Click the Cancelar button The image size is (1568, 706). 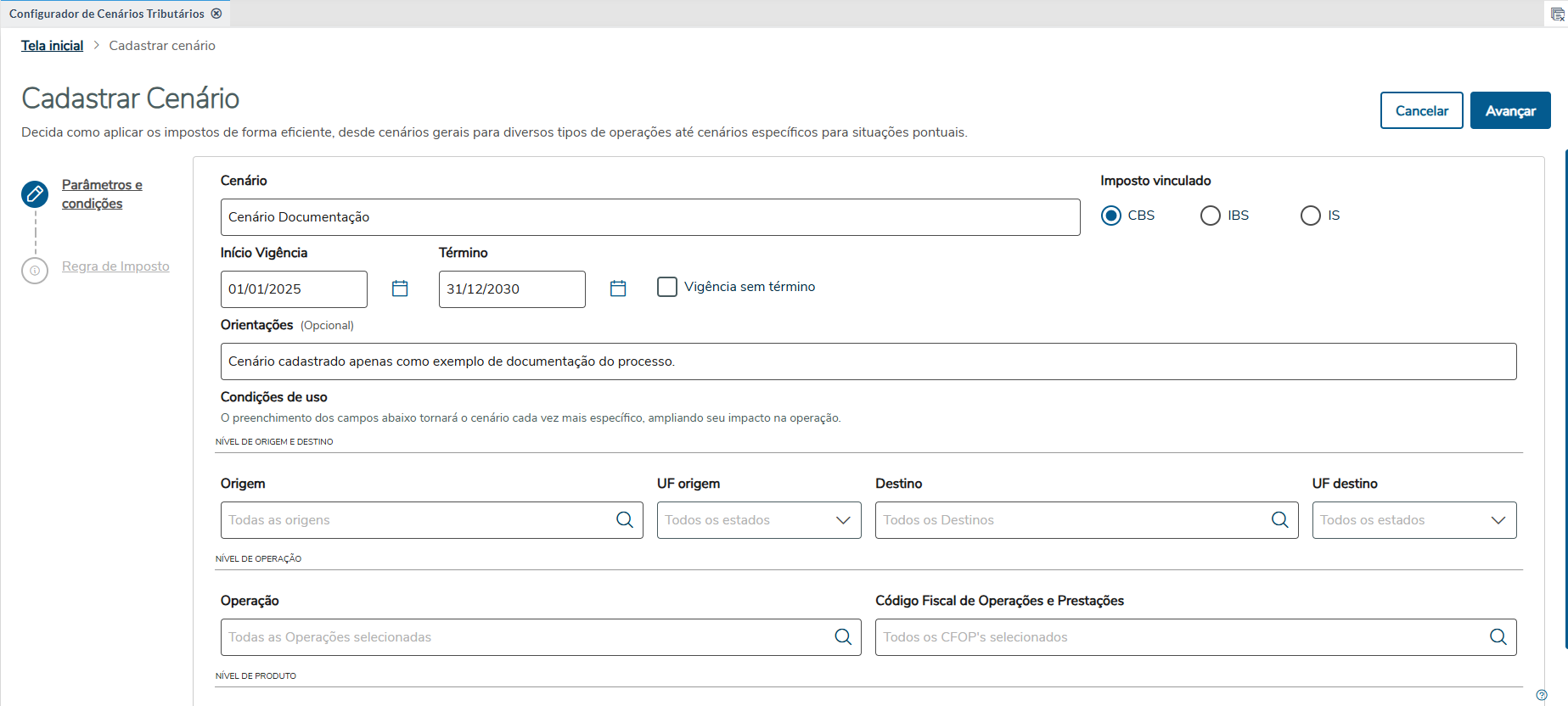coord(1421,110)
